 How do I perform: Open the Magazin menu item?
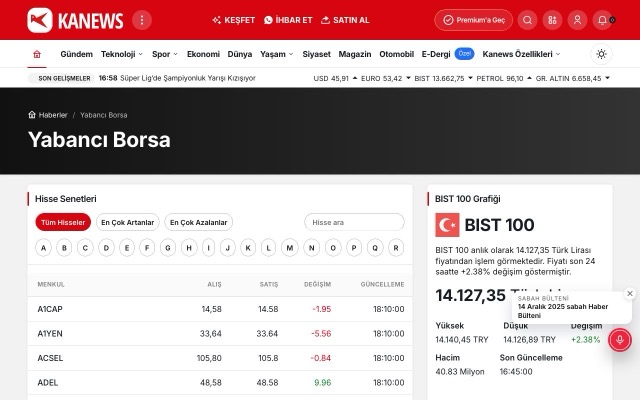pos(355,54)
